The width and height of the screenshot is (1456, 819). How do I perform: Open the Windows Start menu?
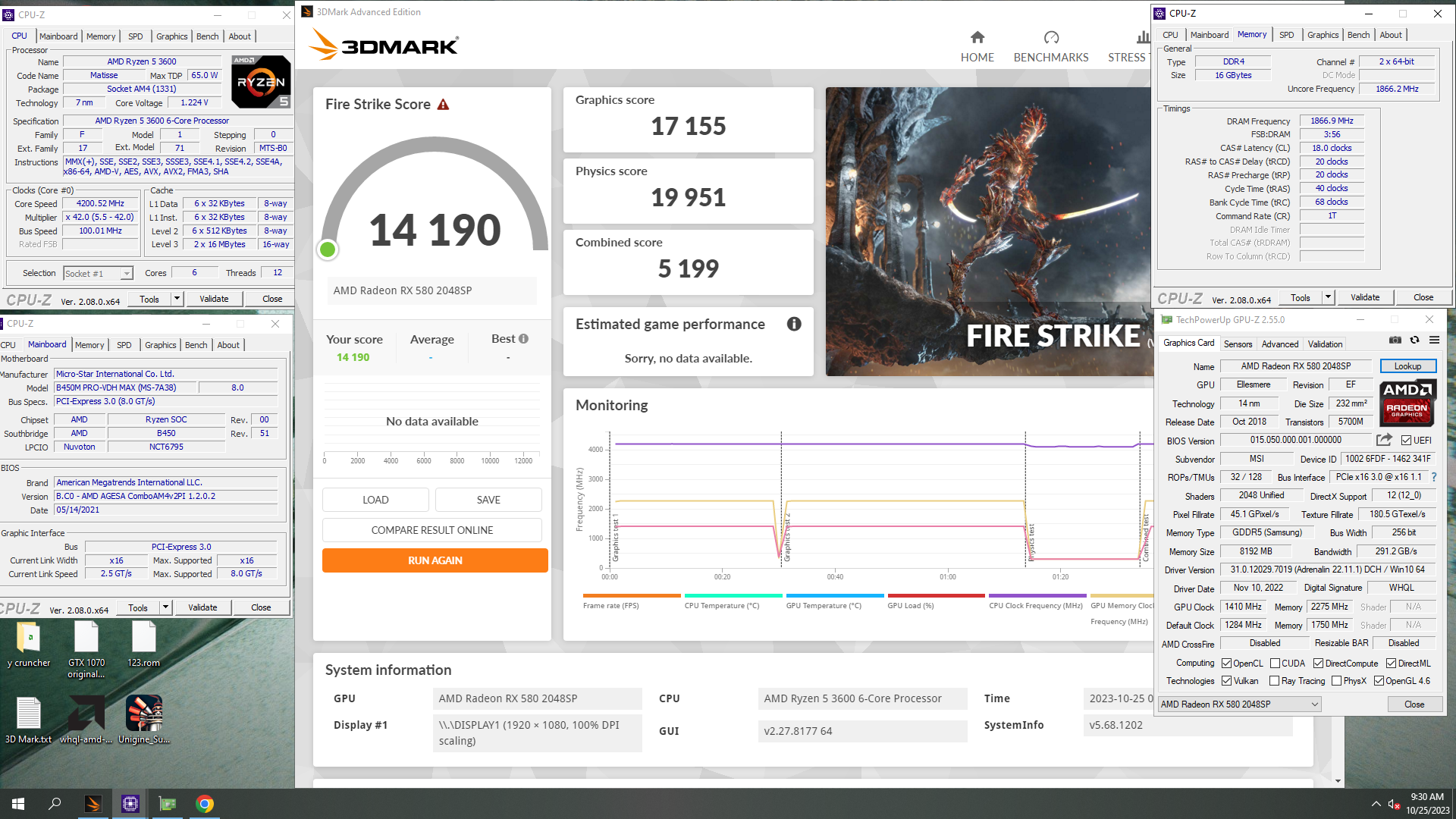coord(18,804)
